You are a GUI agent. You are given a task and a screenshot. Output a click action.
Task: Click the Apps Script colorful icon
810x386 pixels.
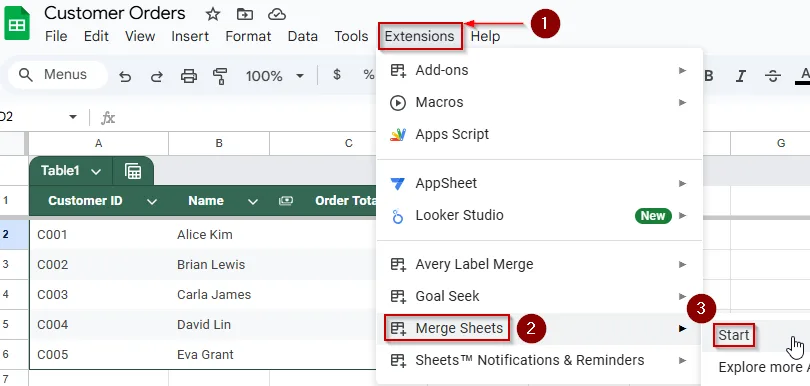(398, 134)
